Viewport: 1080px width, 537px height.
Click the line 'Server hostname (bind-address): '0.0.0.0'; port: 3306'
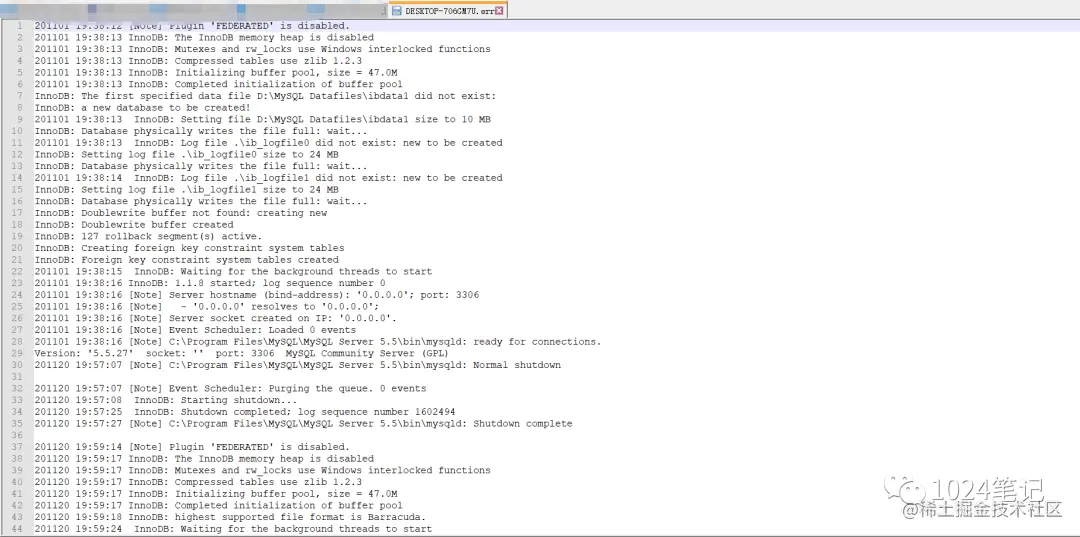tap(257, 295)
